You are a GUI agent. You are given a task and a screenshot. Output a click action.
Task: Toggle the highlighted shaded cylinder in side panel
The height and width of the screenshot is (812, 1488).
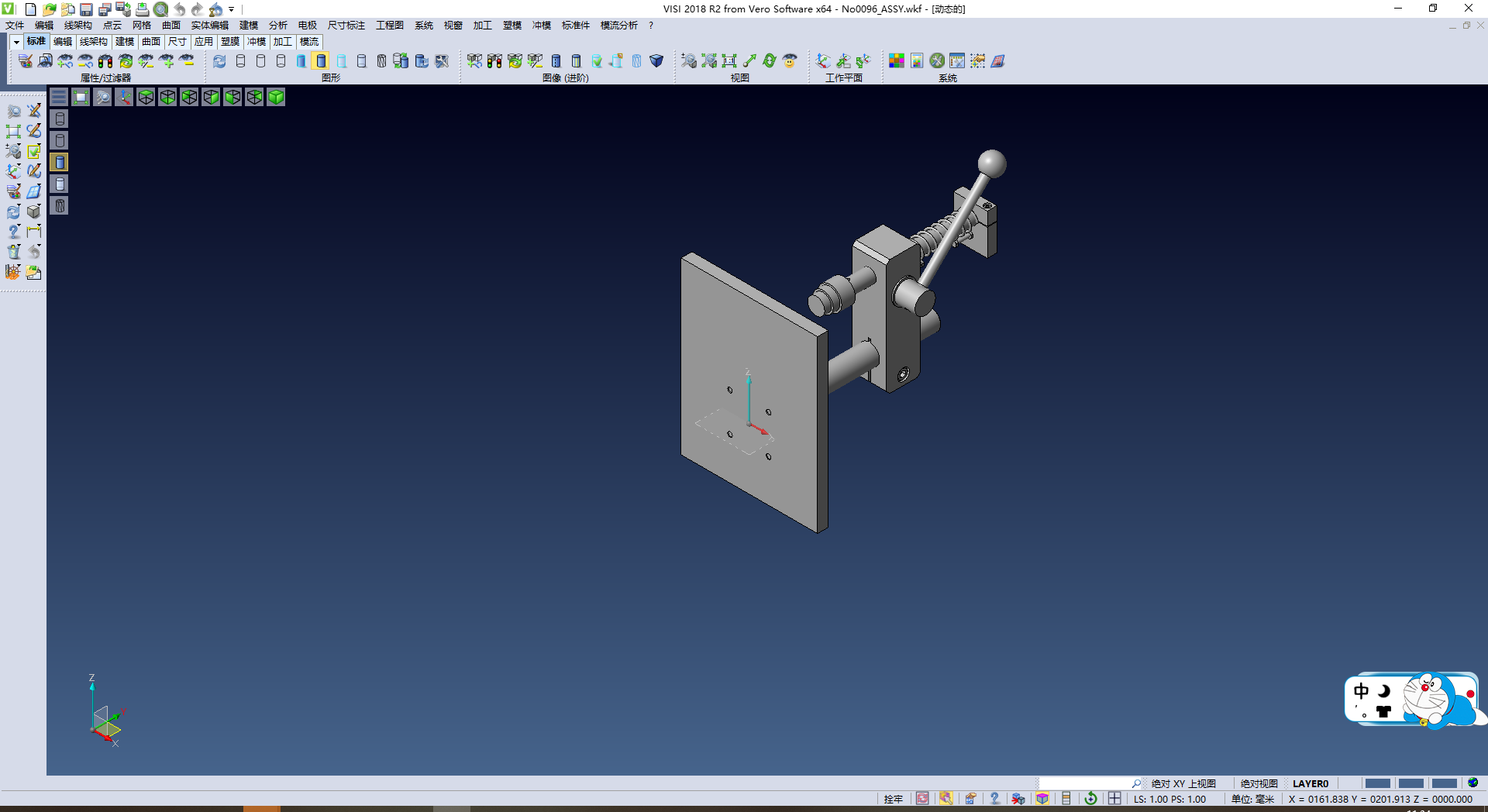[60, 162]
